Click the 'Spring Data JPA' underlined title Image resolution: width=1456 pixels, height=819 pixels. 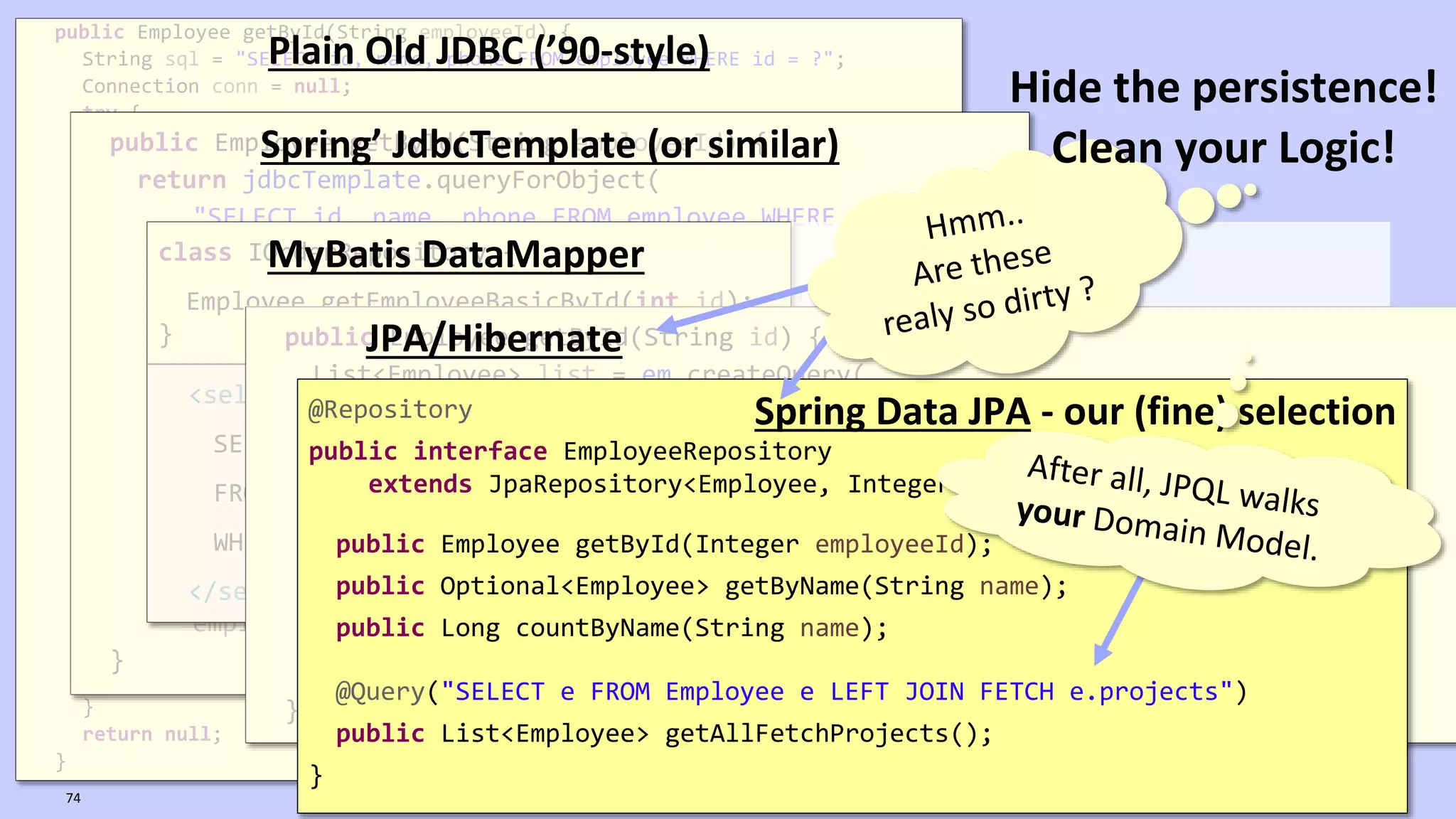point(892,412)
